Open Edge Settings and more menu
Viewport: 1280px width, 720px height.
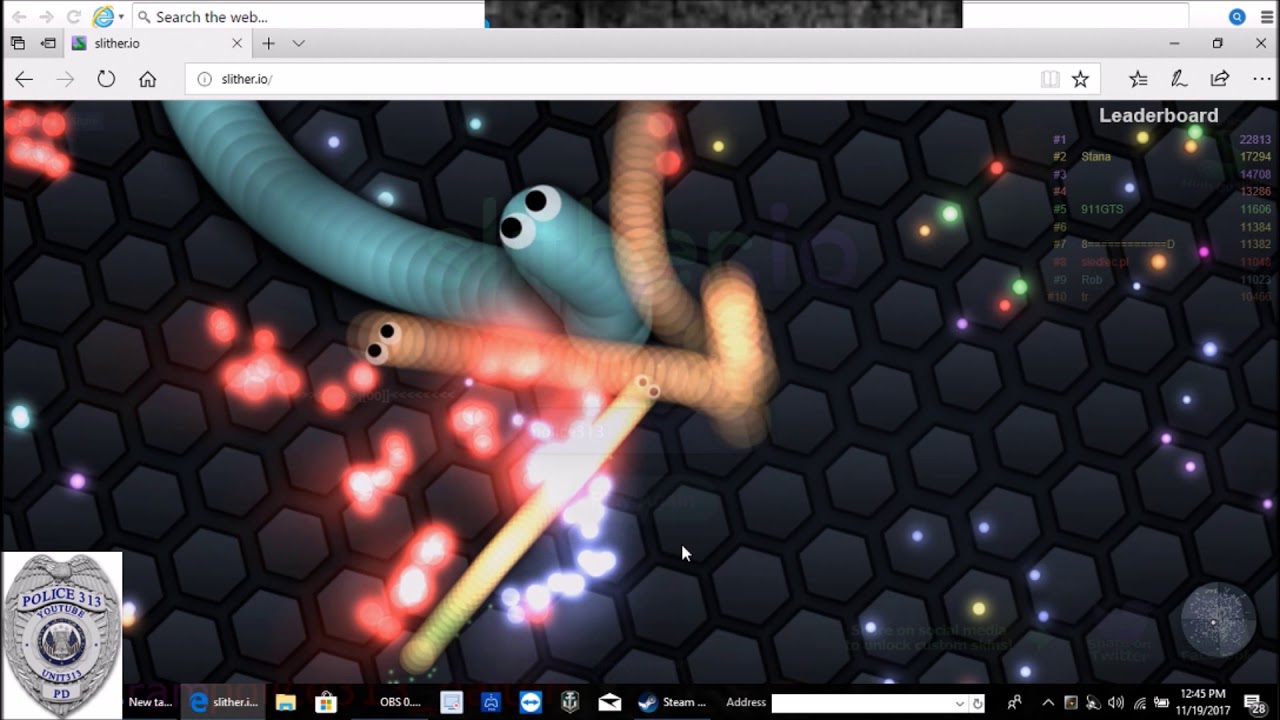pyautogui.click(x=1261, y=79)
